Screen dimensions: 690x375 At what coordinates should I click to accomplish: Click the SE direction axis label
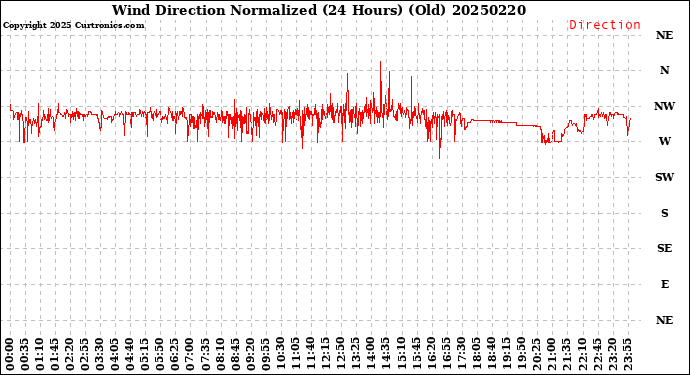pos(664,248)
